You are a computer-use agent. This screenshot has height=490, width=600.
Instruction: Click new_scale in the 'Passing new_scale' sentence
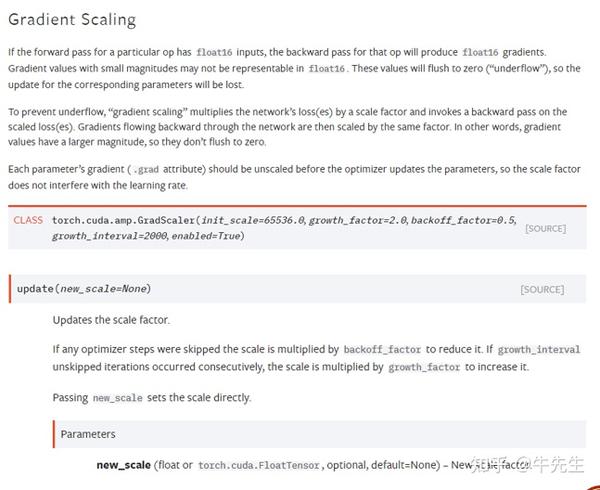point(117,398)
